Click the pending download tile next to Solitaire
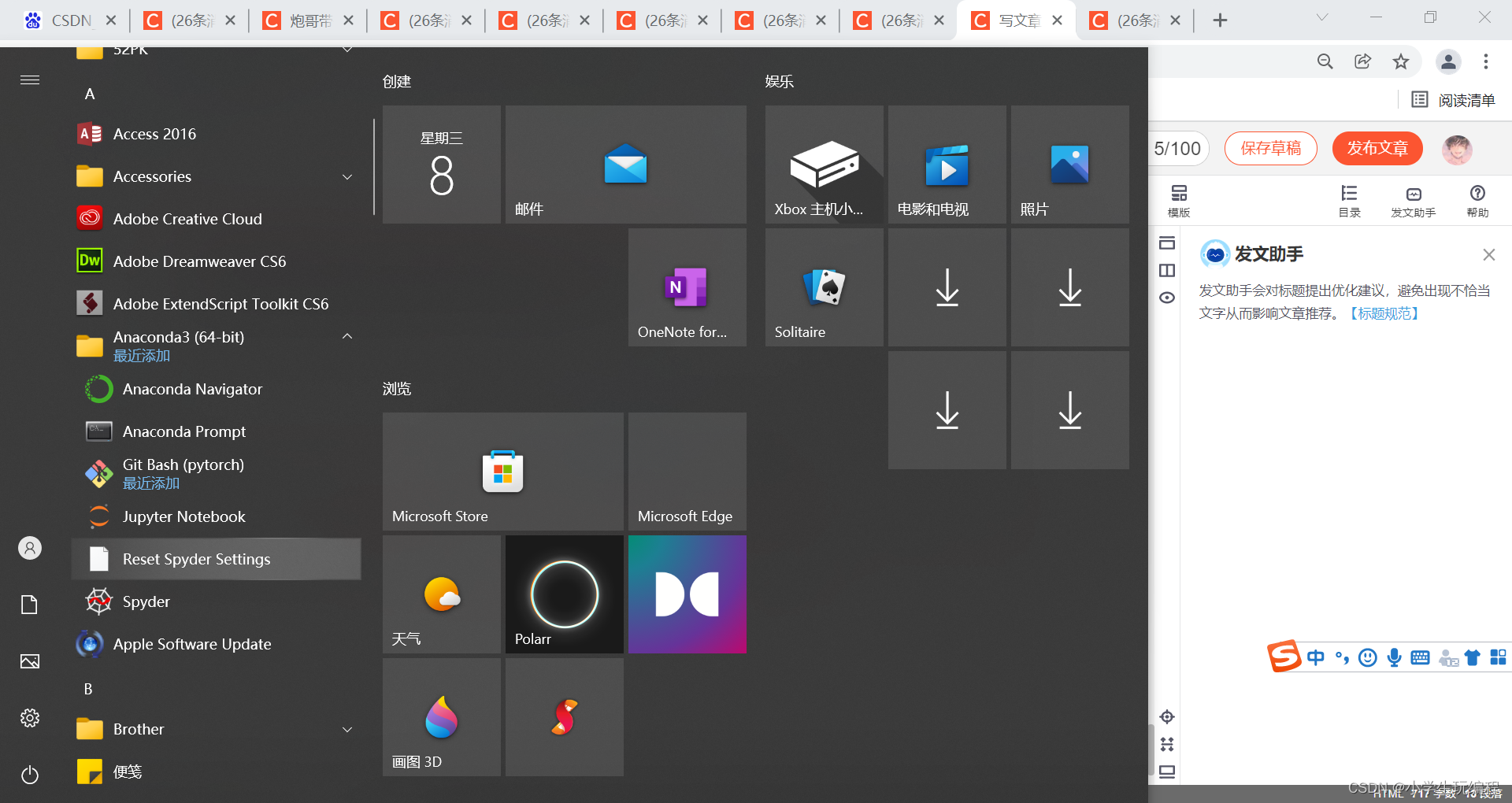This screenshot has height=803, width=1512. point(947,287)
